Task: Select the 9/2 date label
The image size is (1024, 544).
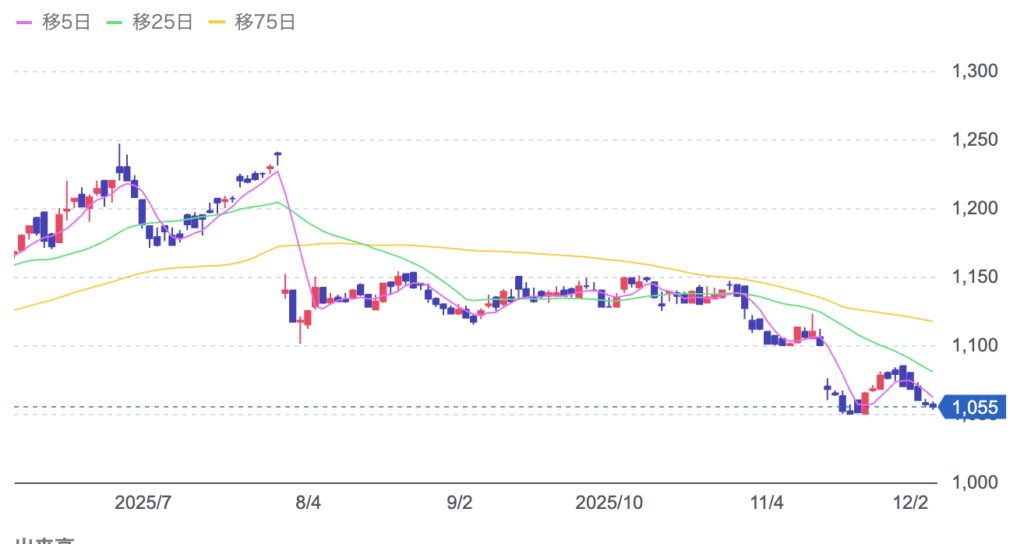Action: tap(459, 502)
